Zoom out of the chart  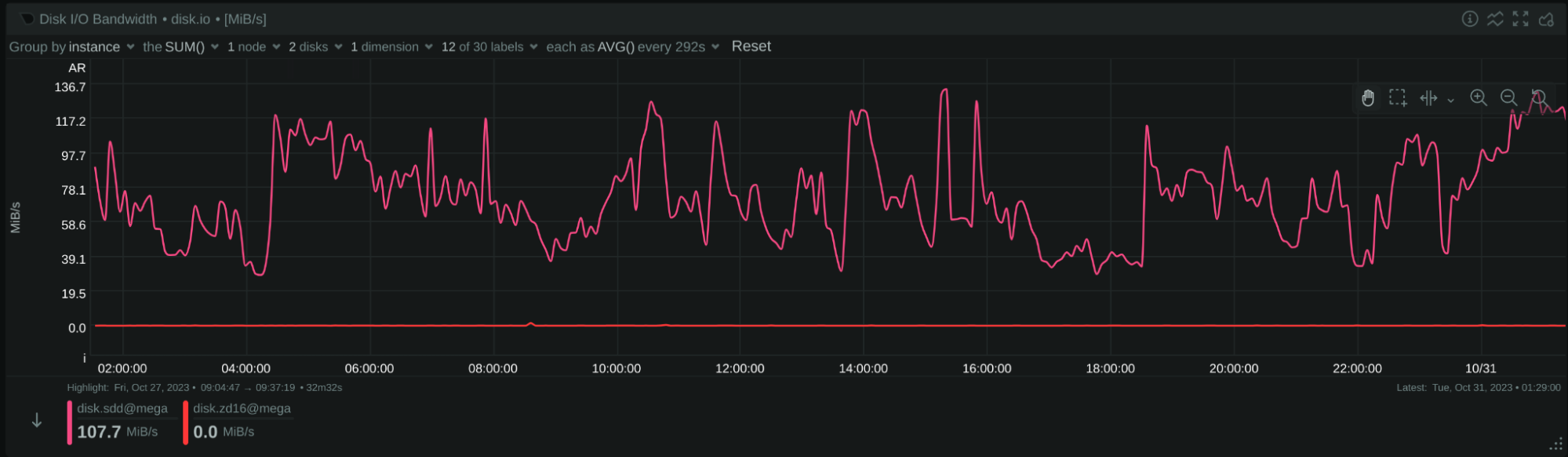[1508, 98]
